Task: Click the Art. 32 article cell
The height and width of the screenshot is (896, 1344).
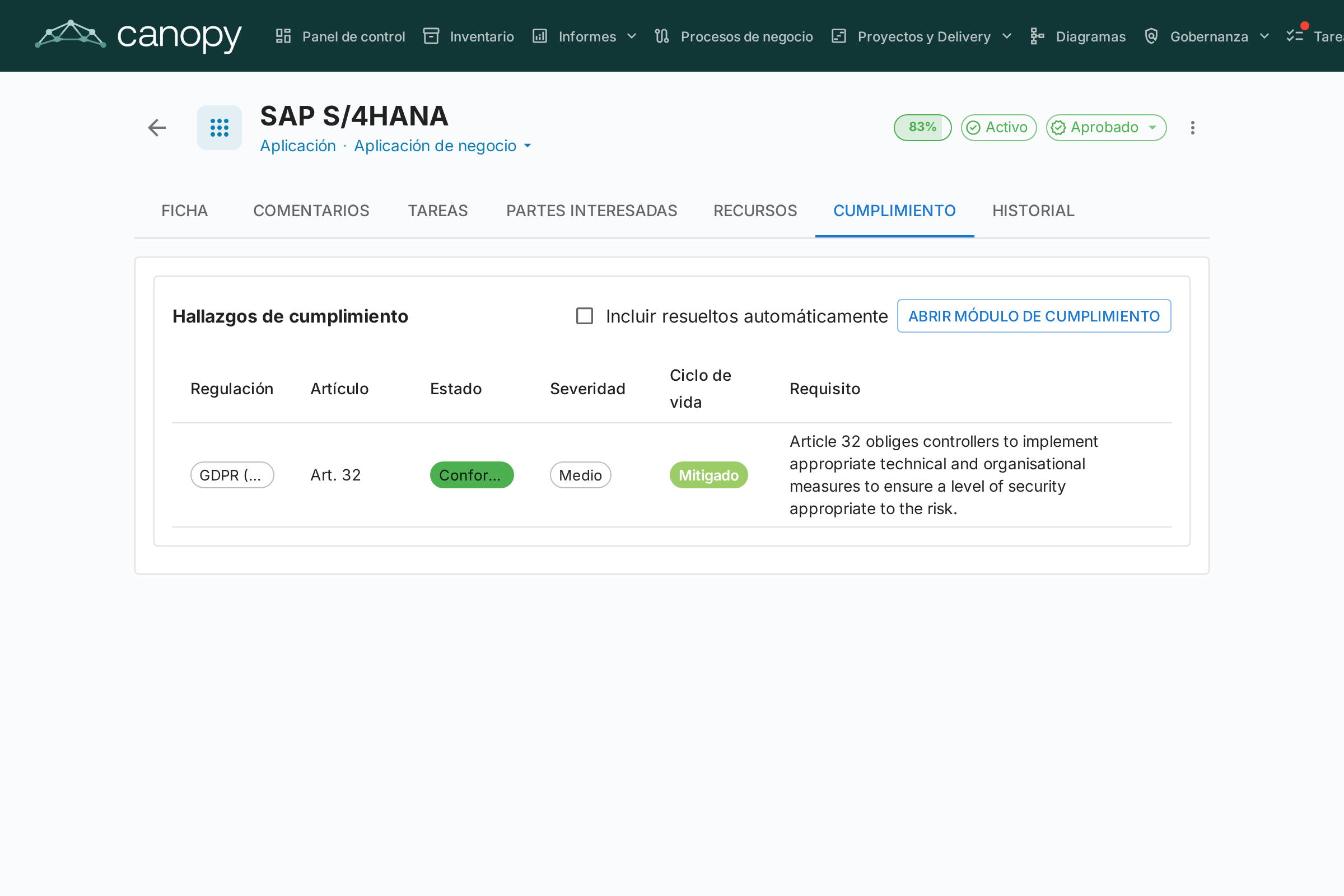Action: click(x=335, y=475)
